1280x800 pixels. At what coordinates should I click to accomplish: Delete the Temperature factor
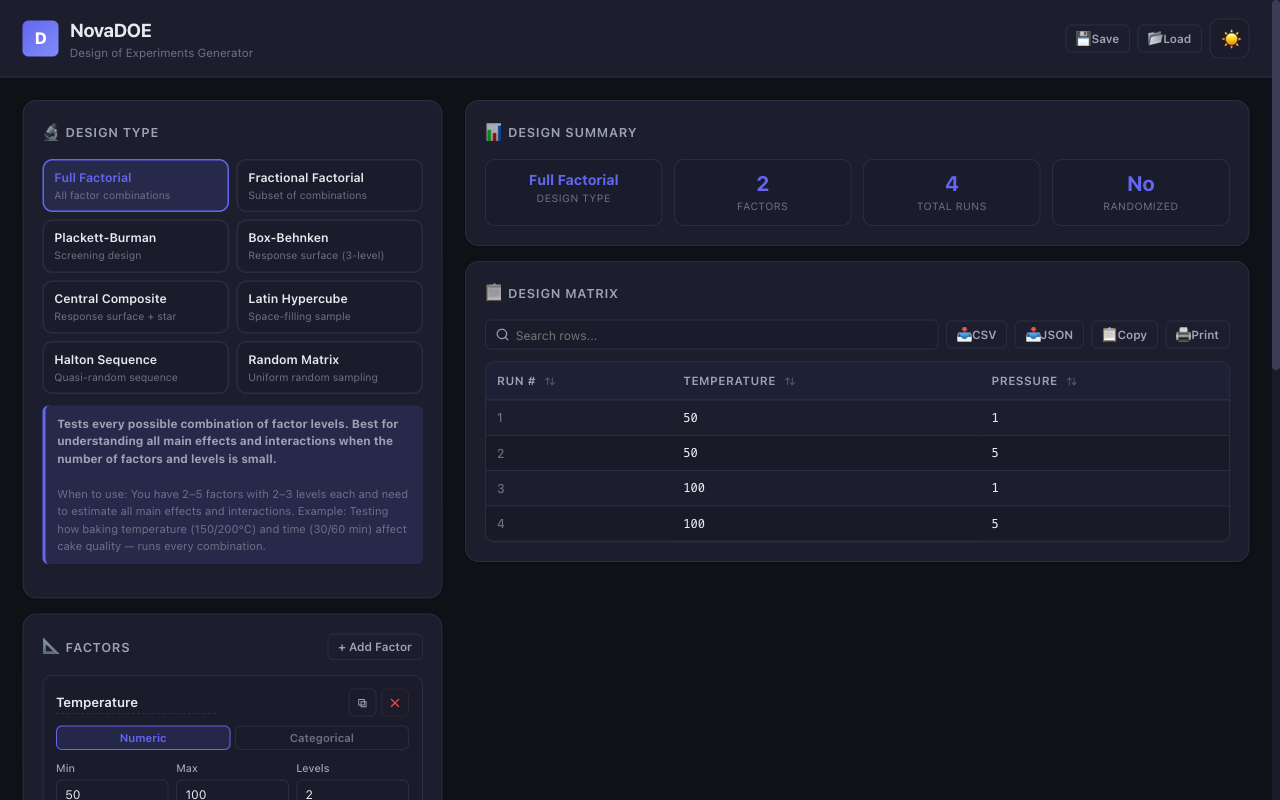tap(395, 703)
